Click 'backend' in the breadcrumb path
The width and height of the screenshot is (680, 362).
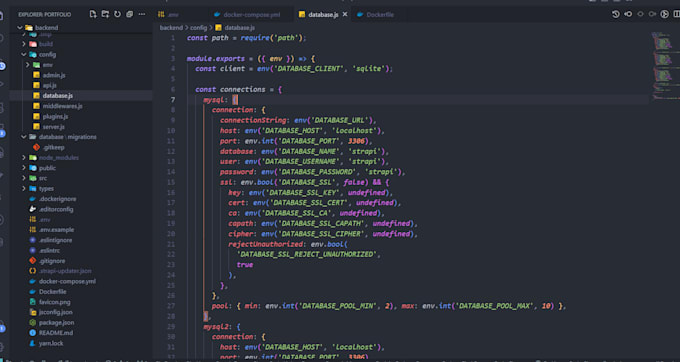pyautogui.click(x=171, y=27)
